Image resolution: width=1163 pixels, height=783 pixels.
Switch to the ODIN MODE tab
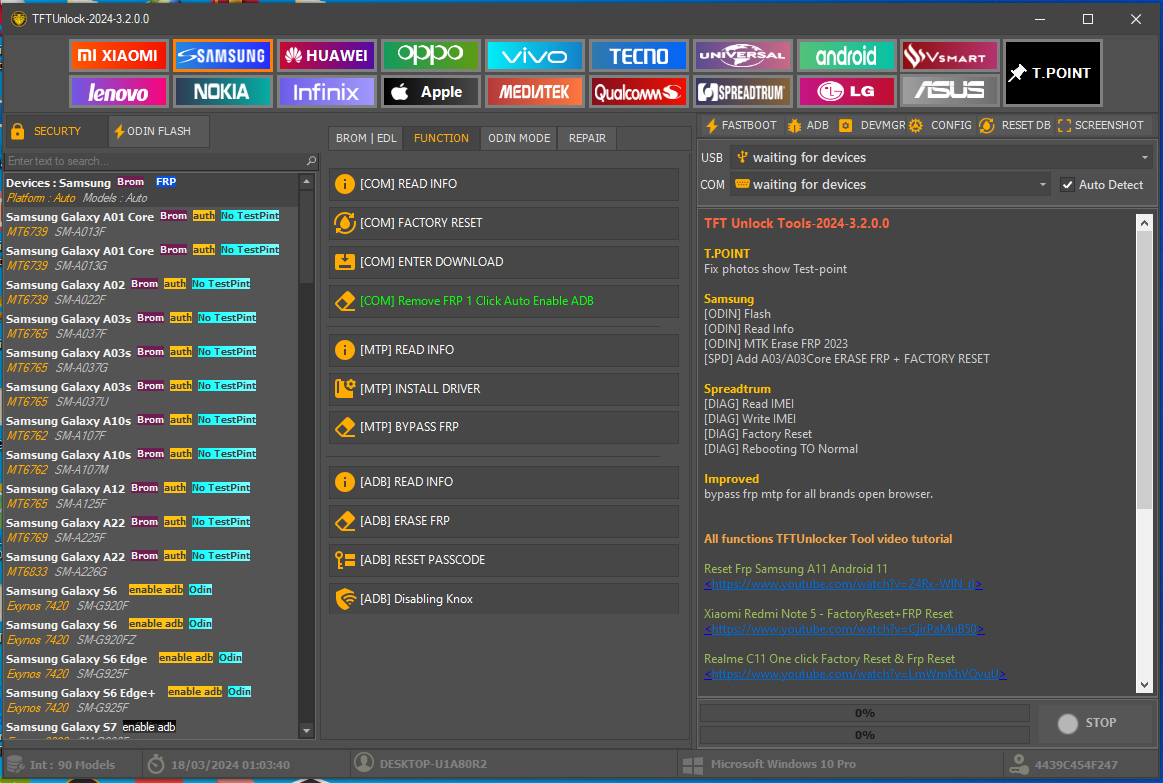pos(519,138)
